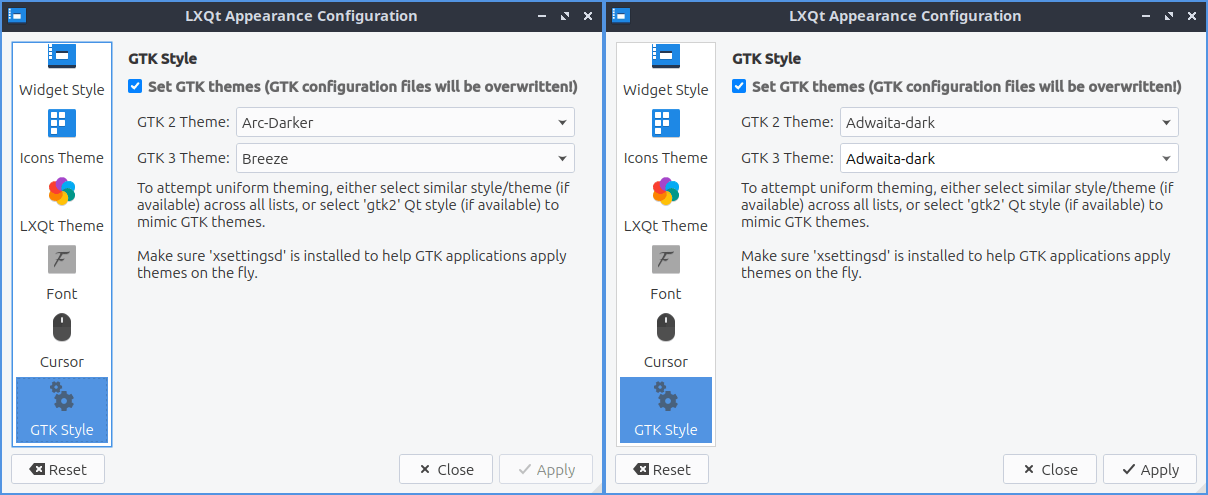Click the left window's title bar menu icon
Screen dimensions: 1208x495
[16, 16]
